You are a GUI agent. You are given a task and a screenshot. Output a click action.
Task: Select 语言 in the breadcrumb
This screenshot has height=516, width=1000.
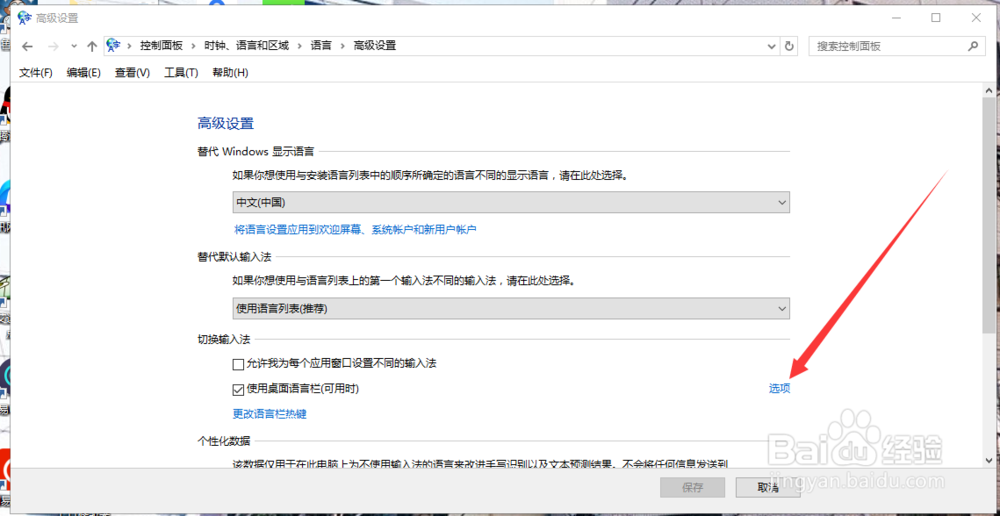coord(321,46)
